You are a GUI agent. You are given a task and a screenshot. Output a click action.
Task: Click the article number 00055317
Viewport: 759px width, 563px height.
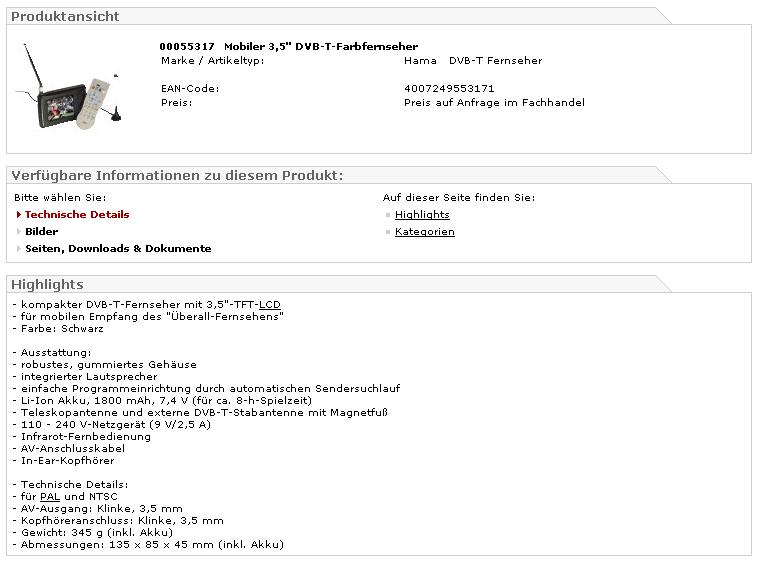[187, 47]
